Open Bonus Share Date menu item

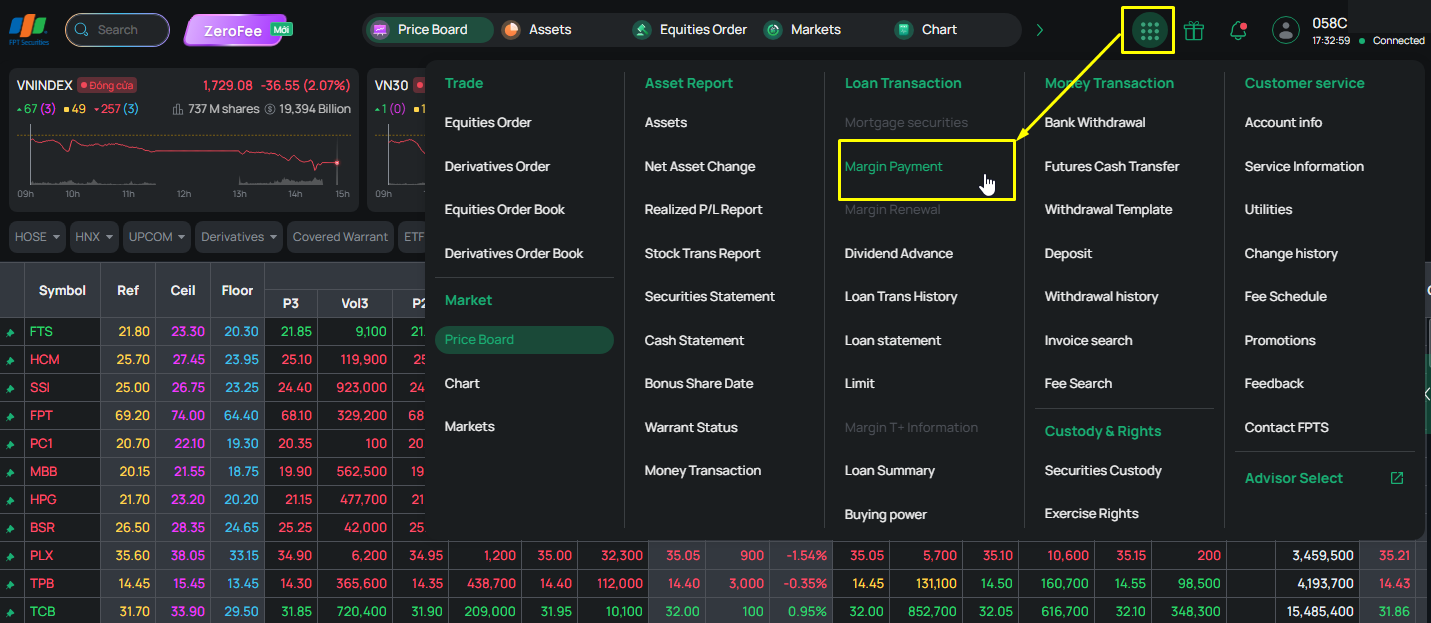[699, 384]
